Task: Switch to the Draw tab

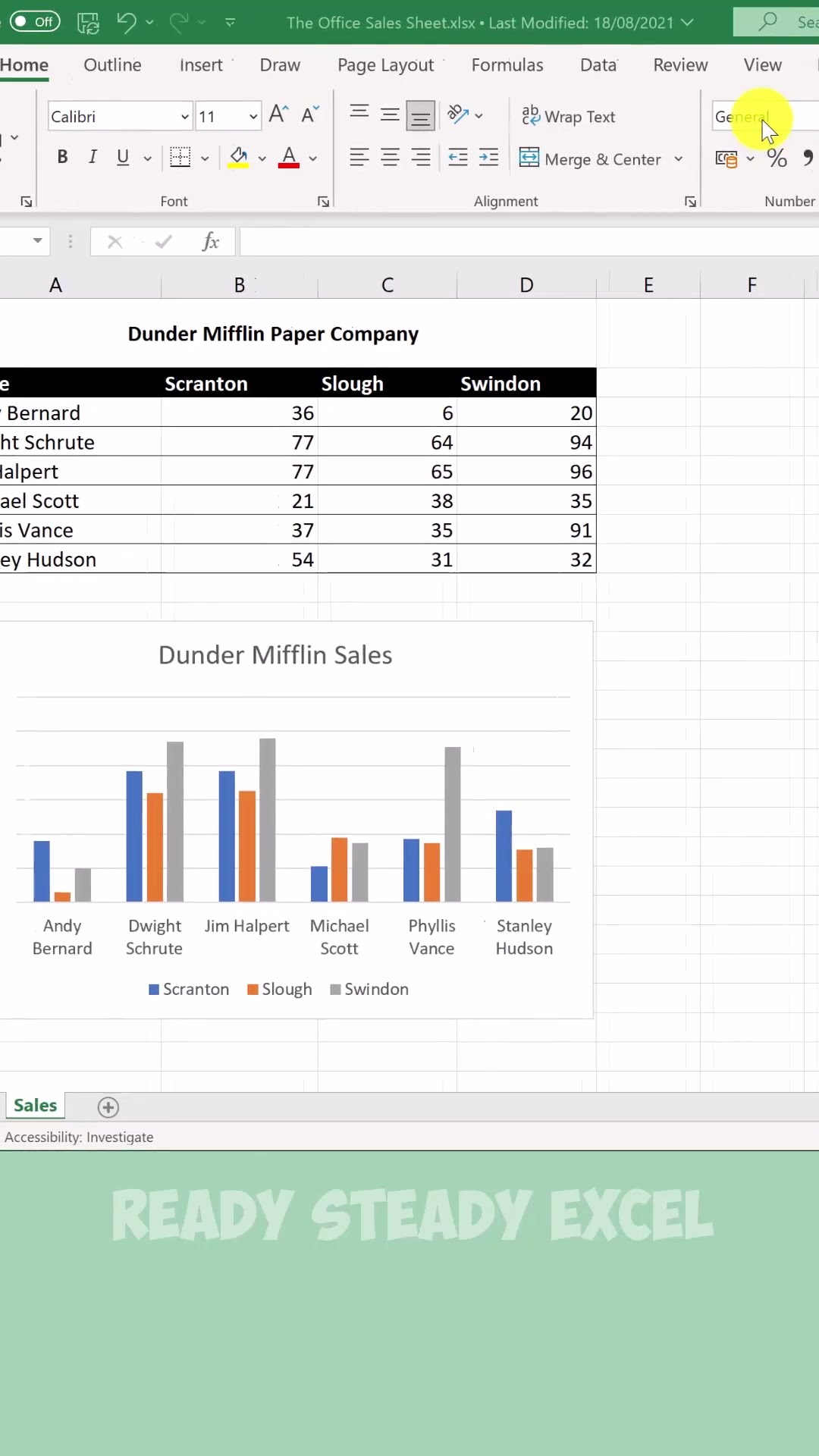Action: coord(280,65)
